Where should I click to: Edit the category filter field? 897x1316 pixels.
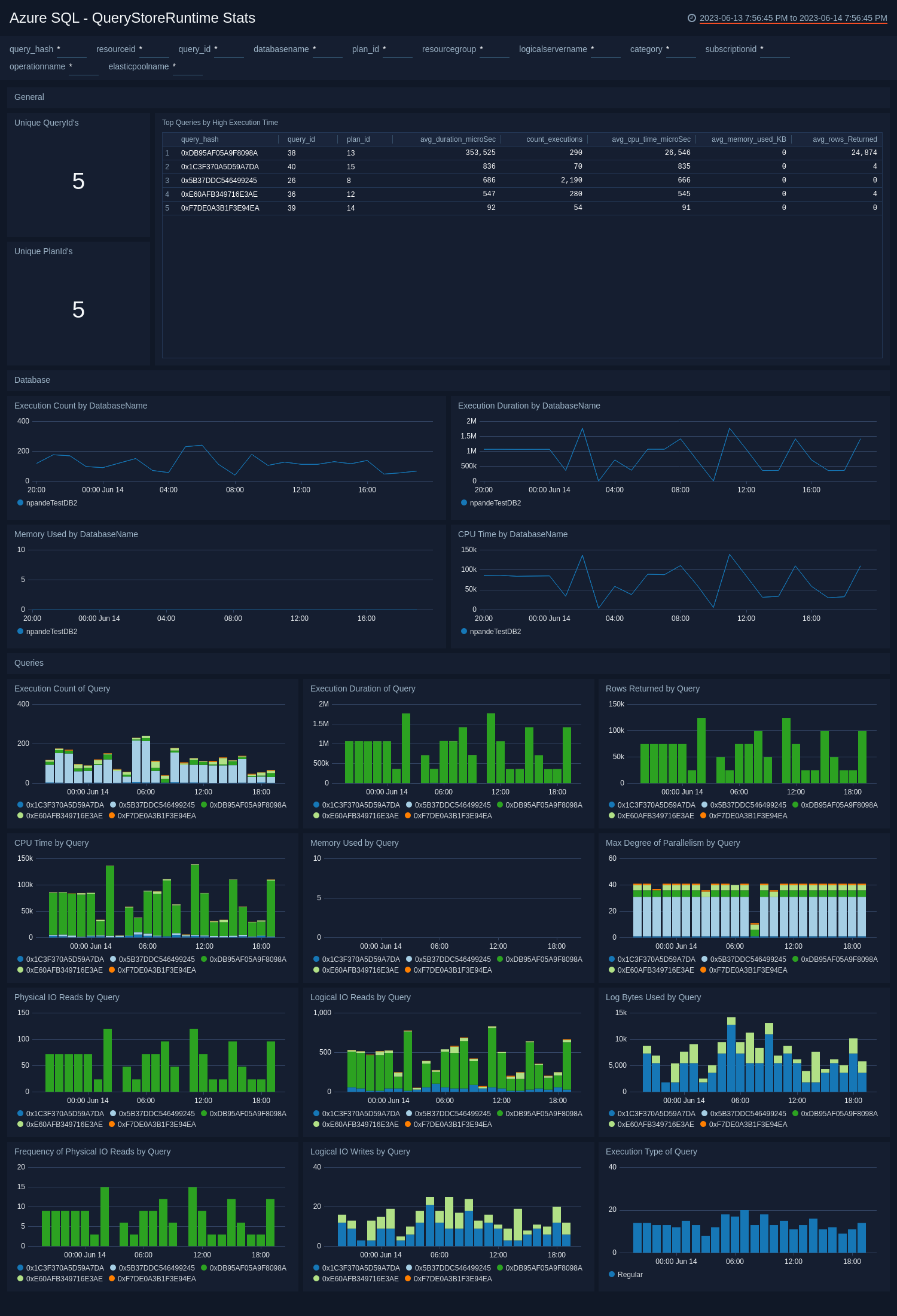[x=681, y=50]
